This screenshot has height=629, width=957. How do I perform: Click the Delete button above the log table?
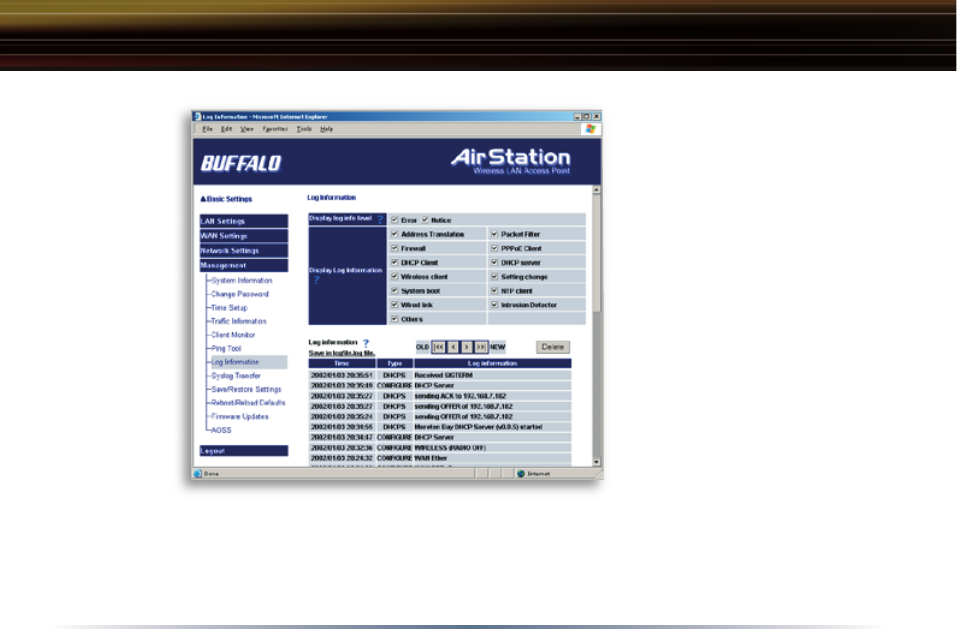(553, 347)
